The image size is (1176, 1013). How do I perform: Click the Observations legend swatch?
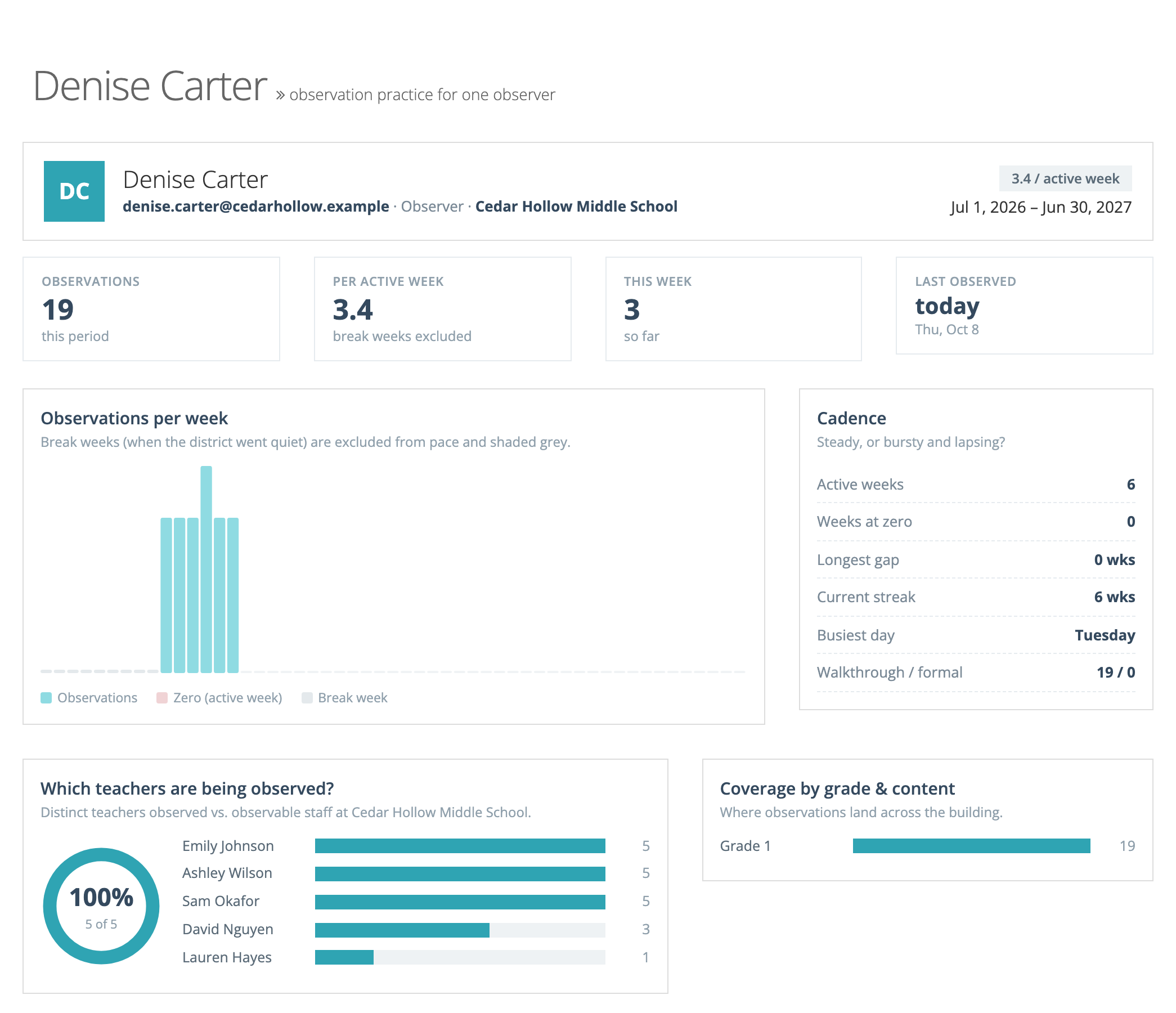[x=47, y=698]
